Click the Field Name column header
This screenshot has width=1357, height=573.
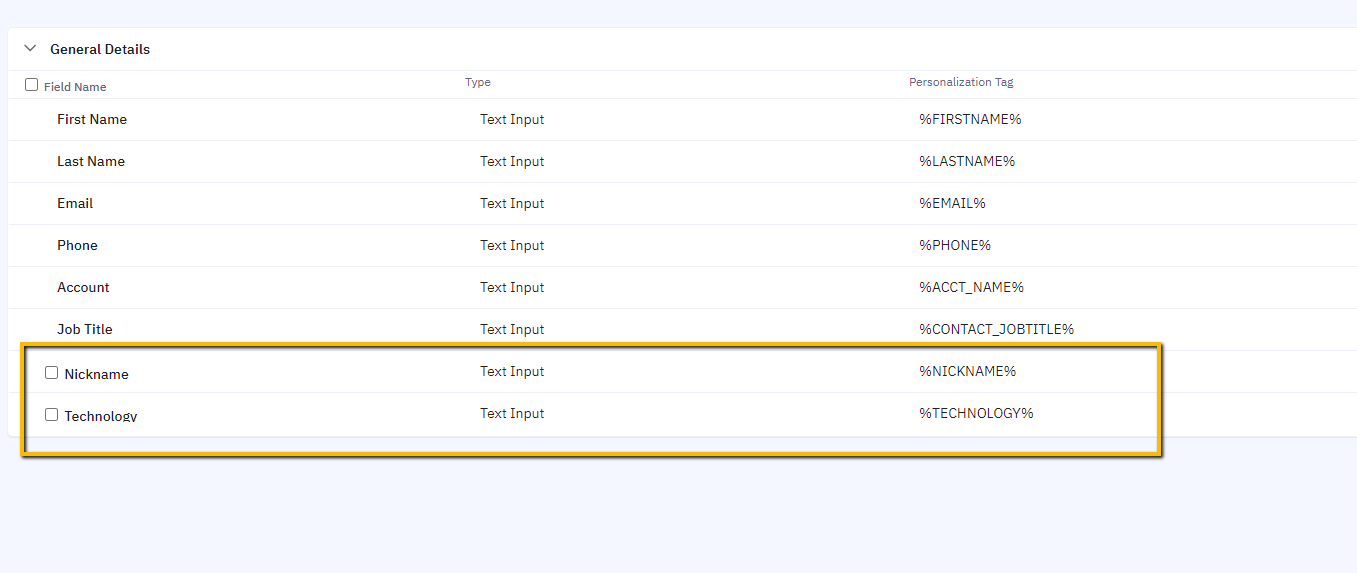75,87
